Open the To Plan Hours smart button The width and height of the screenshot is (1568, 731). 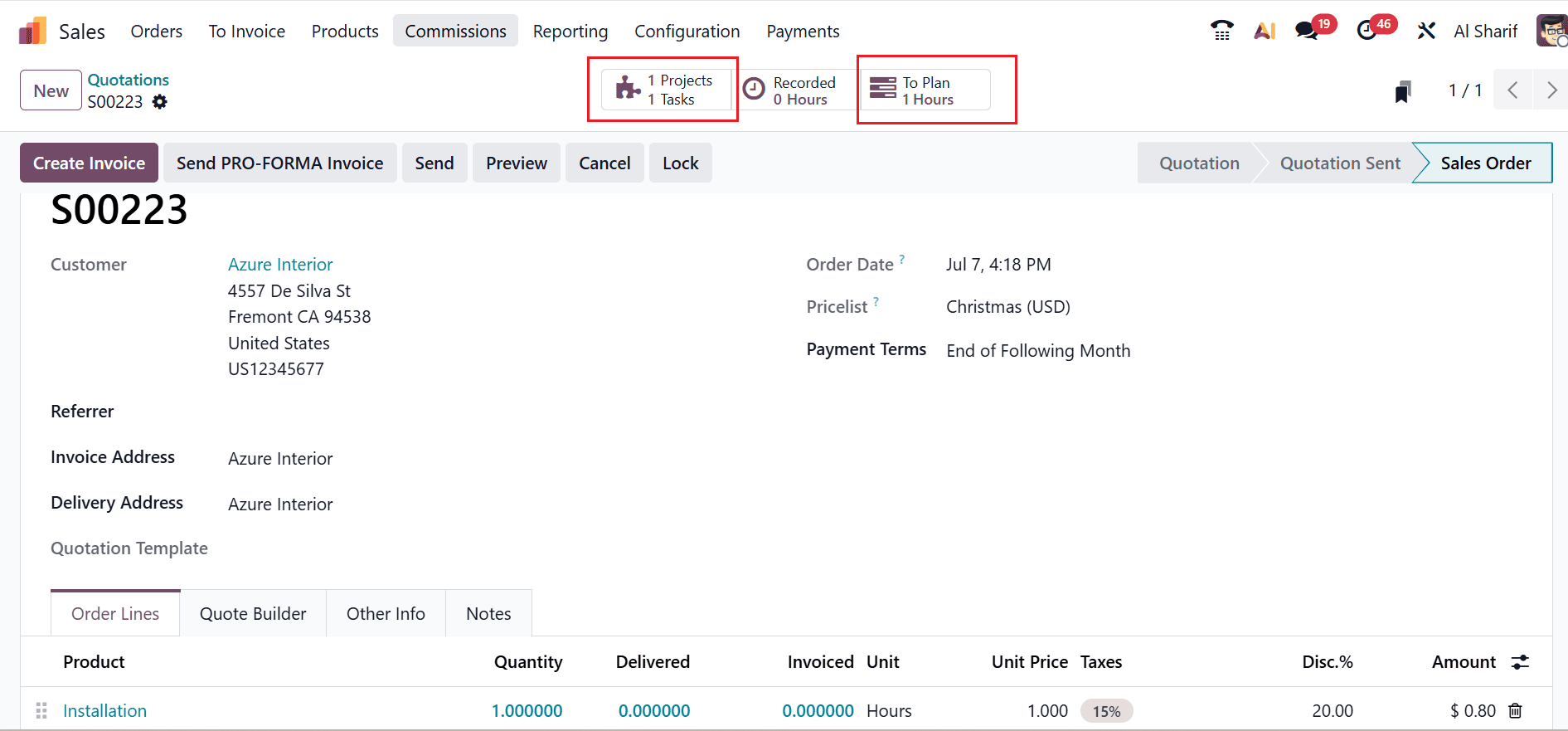coord(926,90)
